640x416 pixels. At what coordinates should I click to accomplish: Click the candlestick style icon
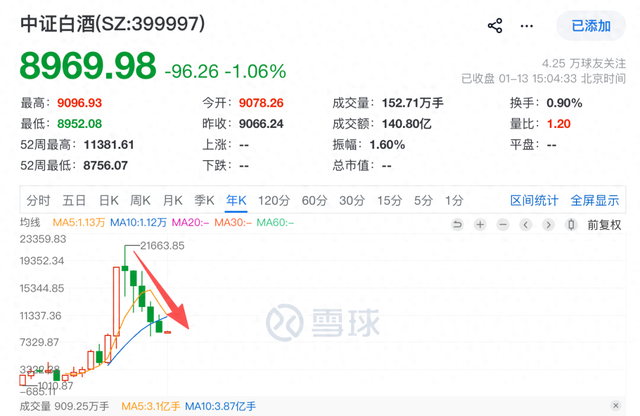click(x=571, y=225)
